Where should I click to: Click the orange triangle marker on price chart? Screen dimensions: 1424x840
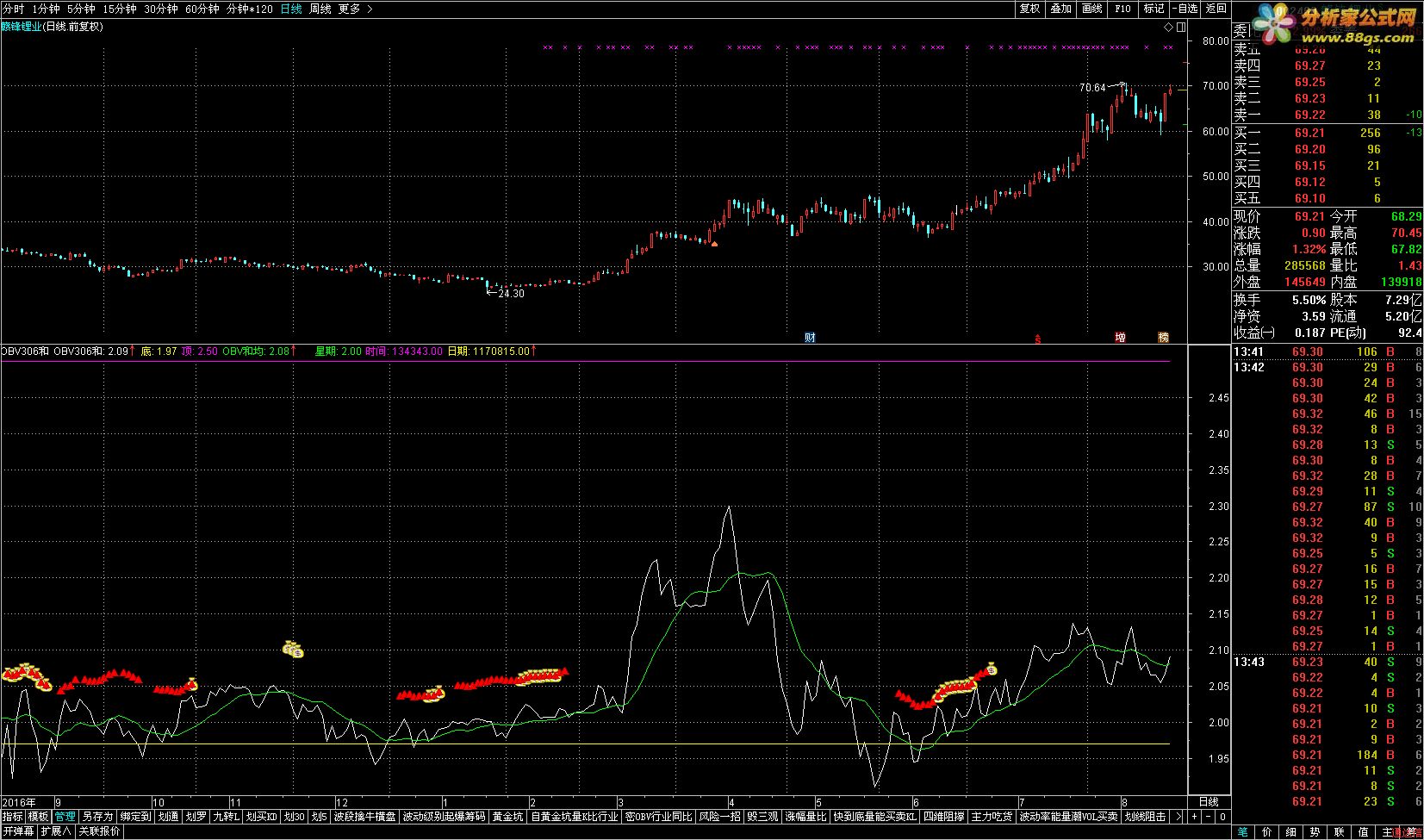point(714,244)
